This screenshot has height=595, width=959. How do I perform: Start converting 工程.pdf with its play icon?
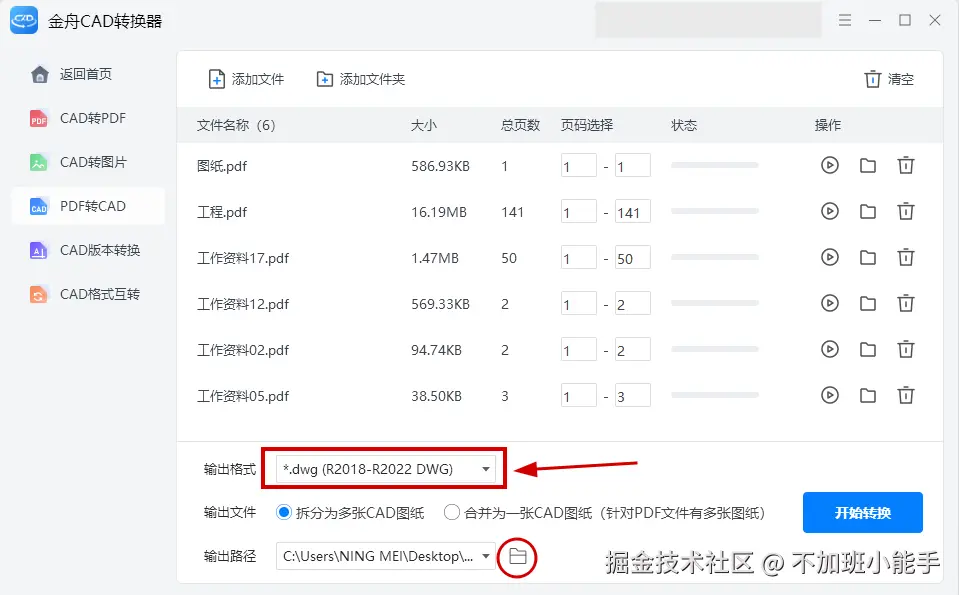pyautogui.click(x=829, y=211)
